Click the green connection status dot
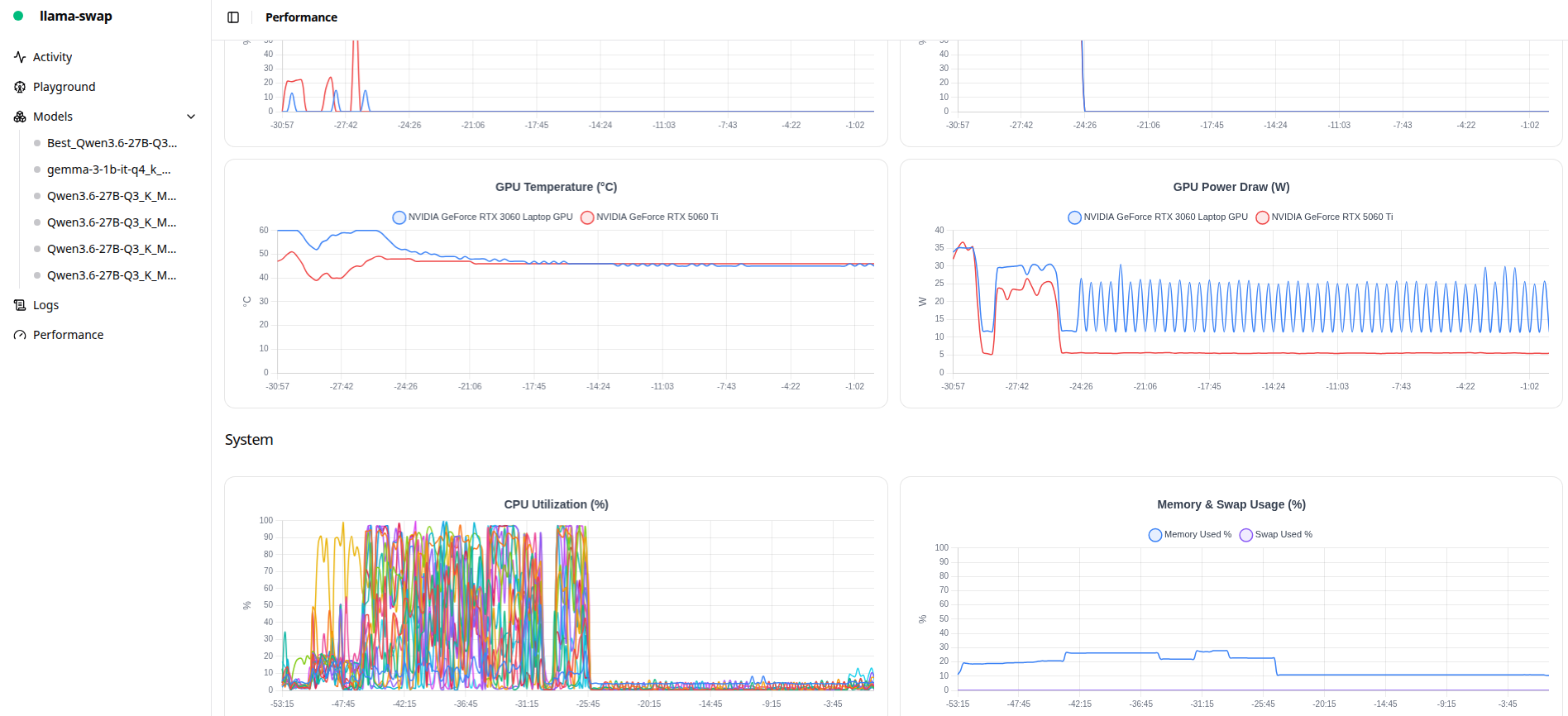 (x=18, y=16)
